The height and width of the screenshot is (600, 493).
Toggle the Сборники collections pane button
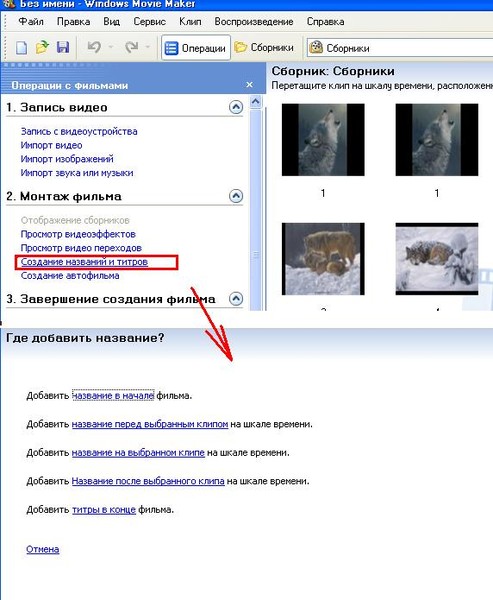click(x=264, y=47)
